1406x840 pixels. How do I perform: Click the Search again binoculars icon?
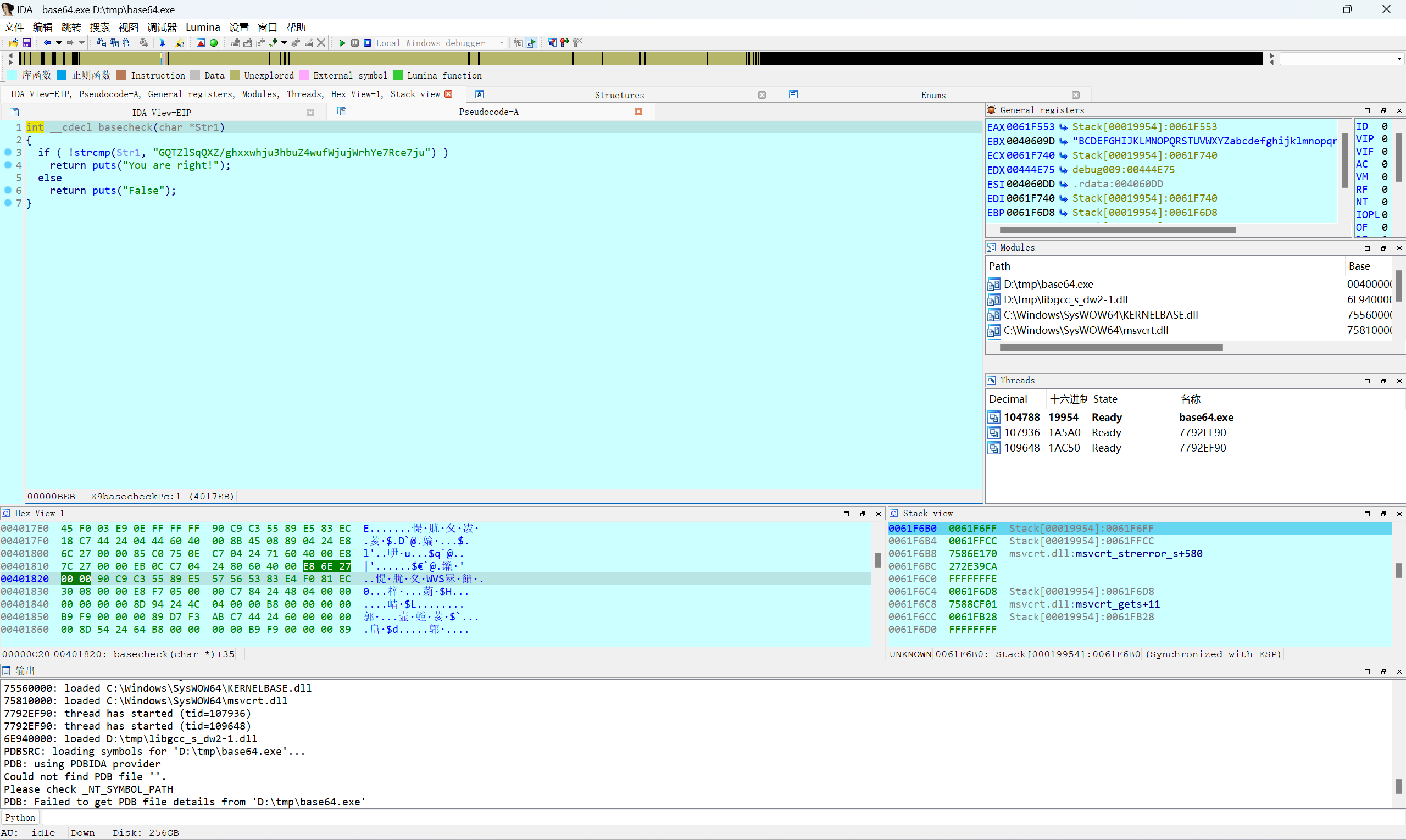[145, 43]
